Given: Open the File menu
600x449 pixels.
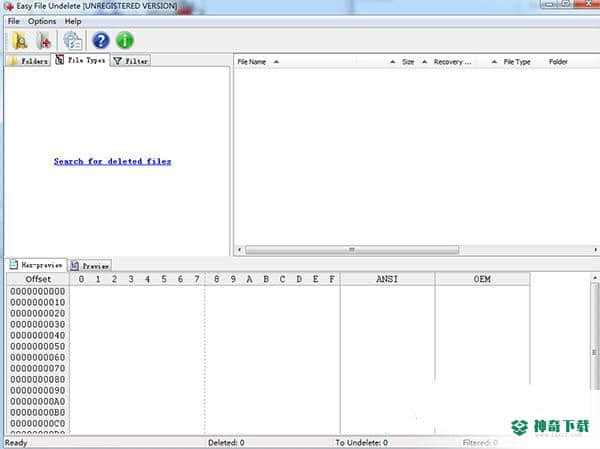Looking at the screenshot, I should (14, 21).
